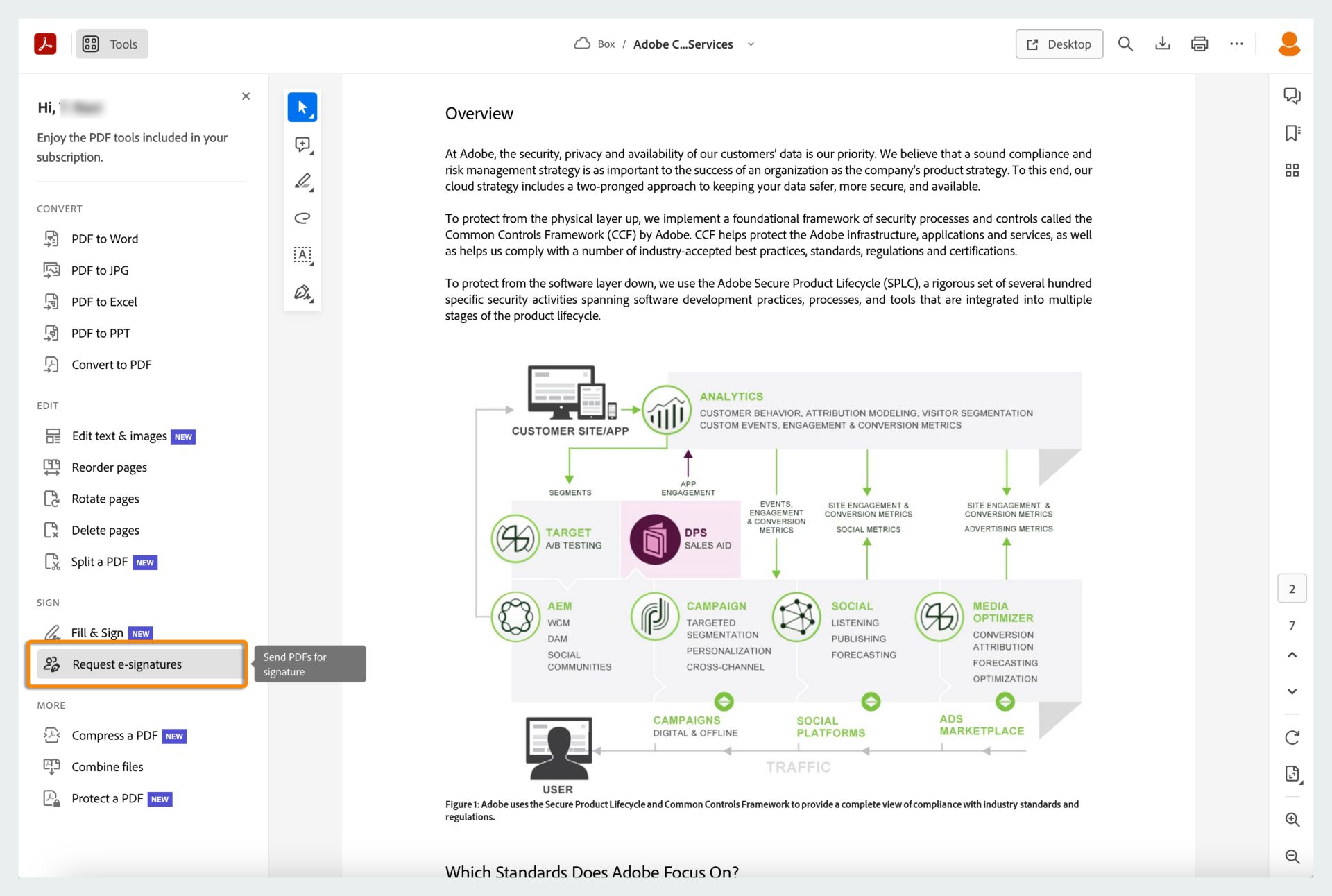
Task: Click the zoom in magnifier icon
Action: pyautogui.click(x=1292, y=820)
